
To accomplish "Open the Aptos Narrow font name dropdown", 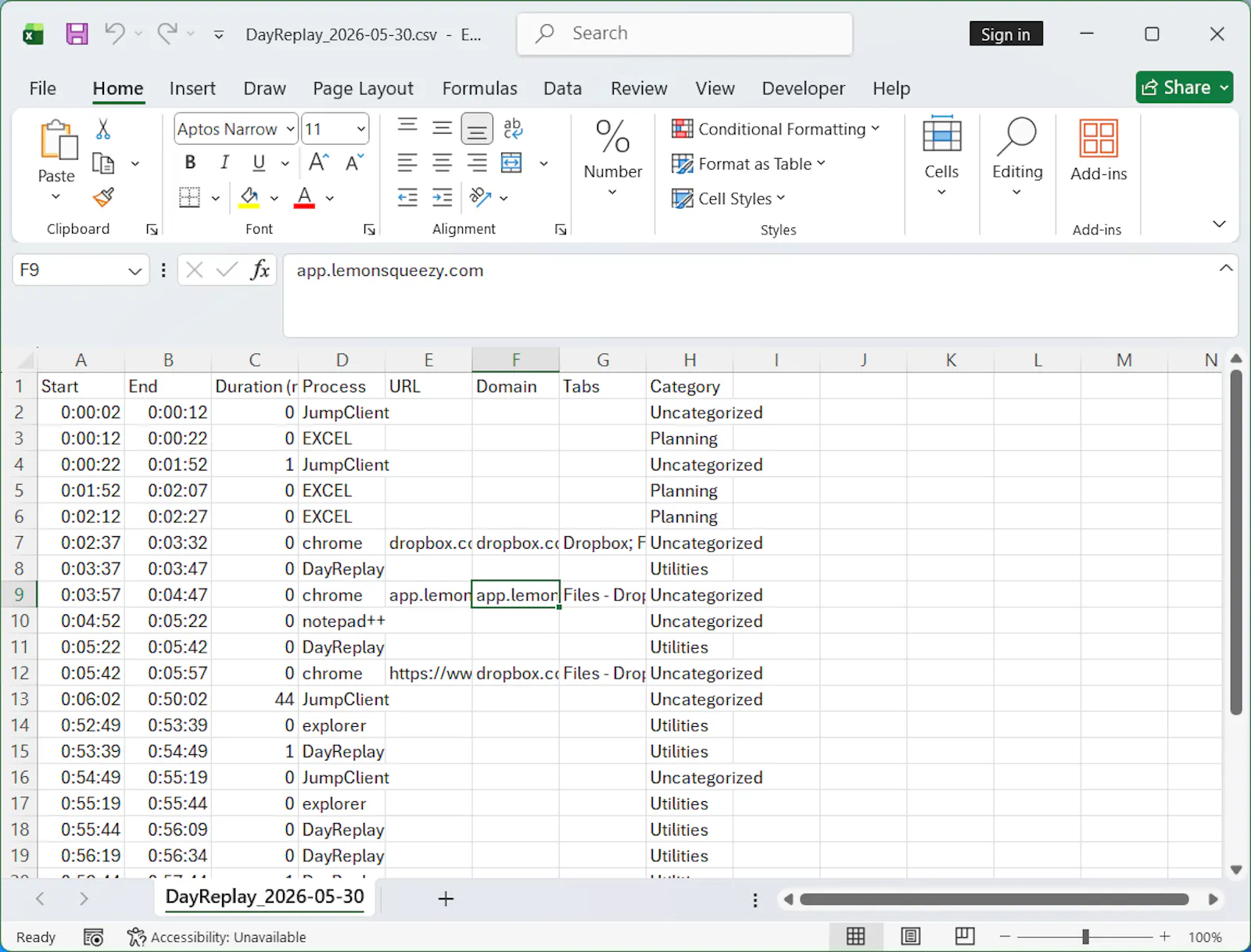I will [290, 129].
